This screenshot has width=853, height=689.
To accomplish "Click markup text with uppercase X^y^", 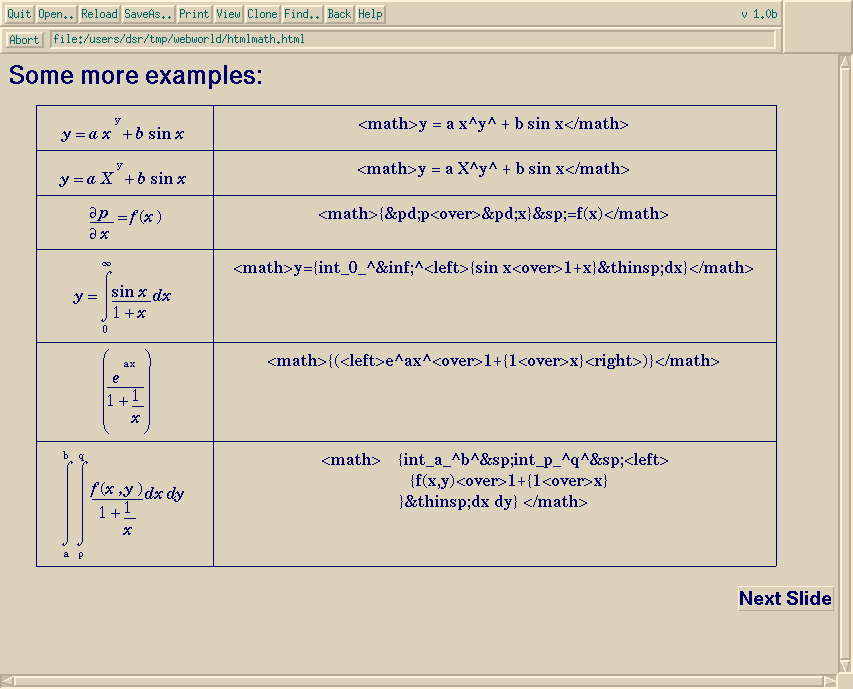I will point(493,169).
